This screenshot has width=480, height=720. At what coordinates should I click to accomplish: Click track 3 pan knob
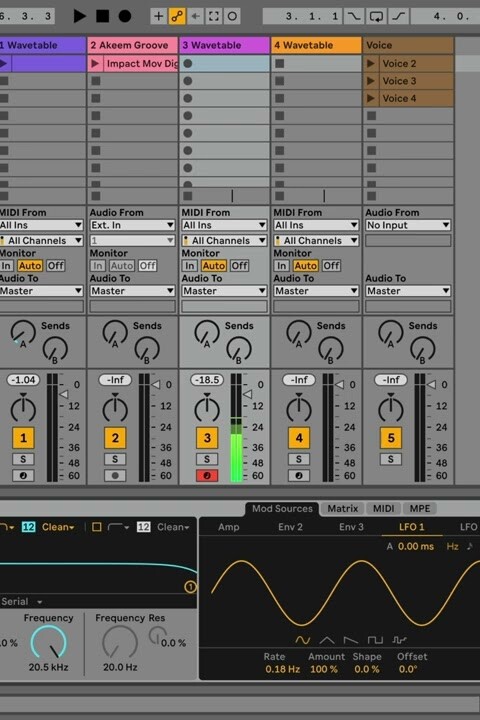(207, 407)
